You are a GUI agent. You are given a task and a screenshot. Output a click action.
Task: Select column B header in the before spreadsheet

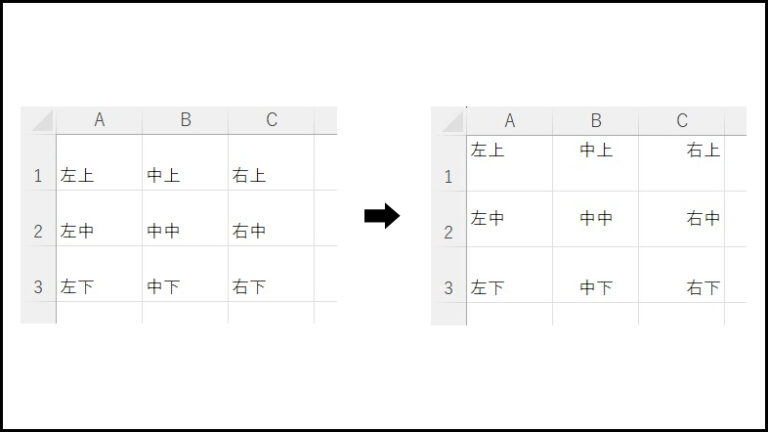(x=185, y=120)
